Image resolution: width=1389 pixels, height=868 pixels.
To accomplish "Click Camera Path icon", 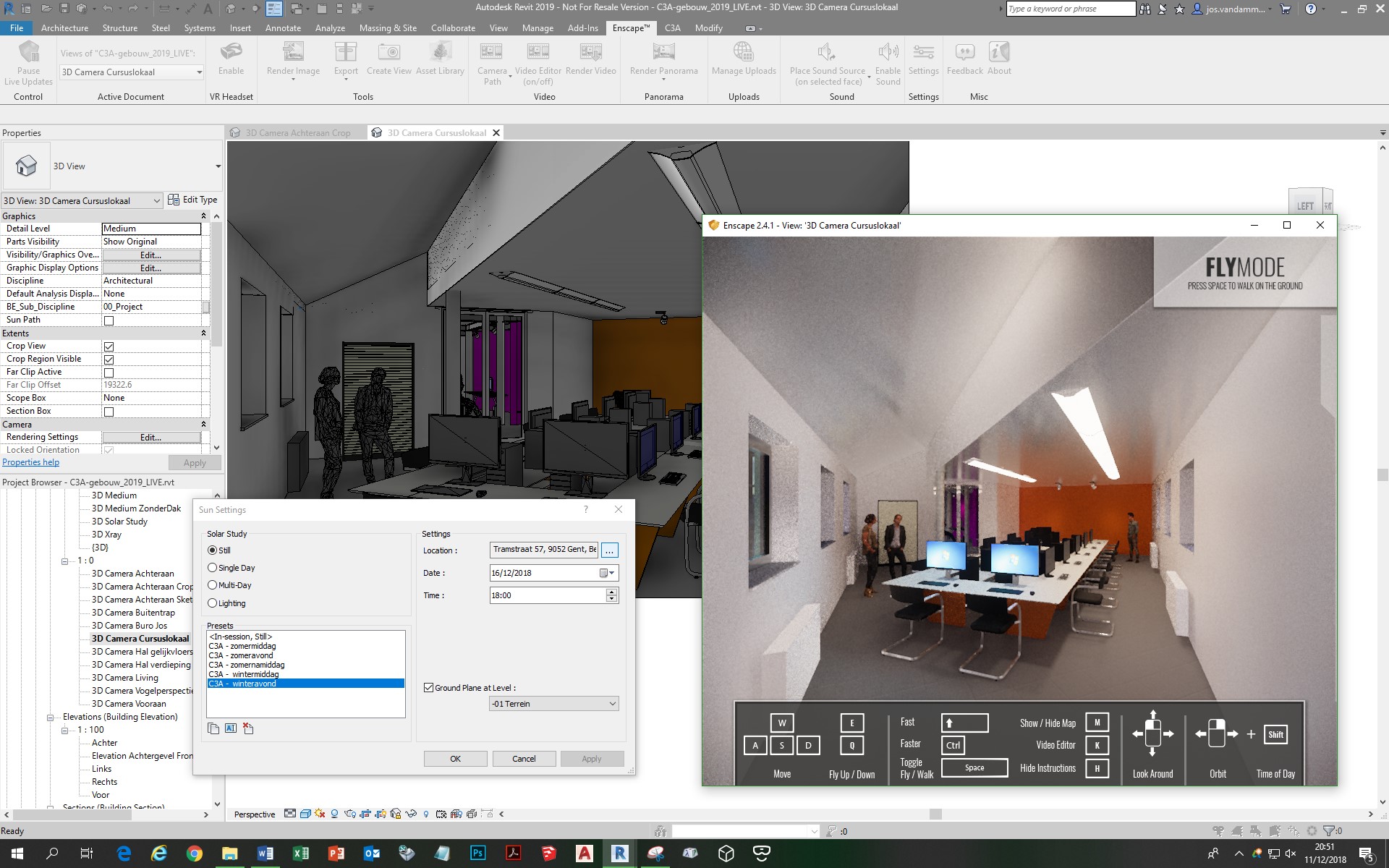I will pos(491,52).
